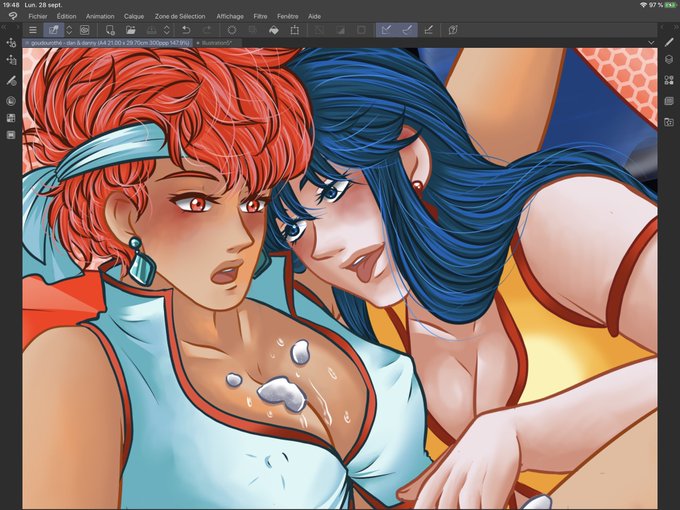The width and height of the screenshot is (680, 510).
Task: Toggle Snap to Special Ruler
Action: (407, 30)
